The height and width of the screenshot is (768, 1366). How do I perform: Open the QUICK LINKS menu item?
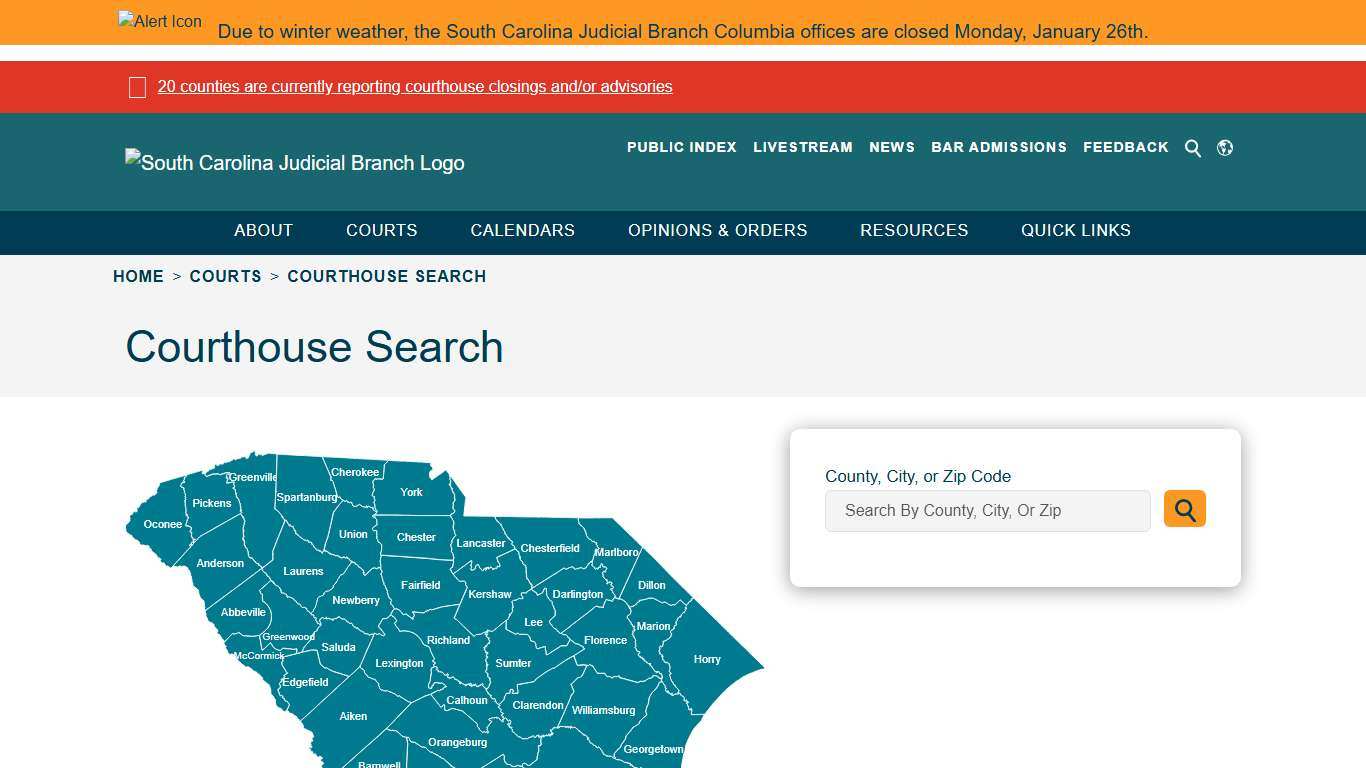tap(1075, 230)
